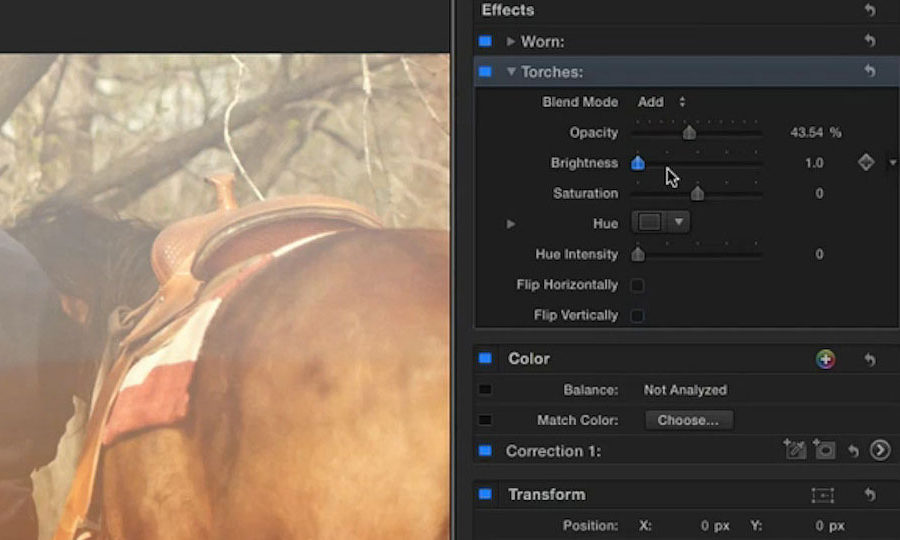Click the Color section title
The width and height of the screenshot is (900, 540).
(x=529, y=359)
